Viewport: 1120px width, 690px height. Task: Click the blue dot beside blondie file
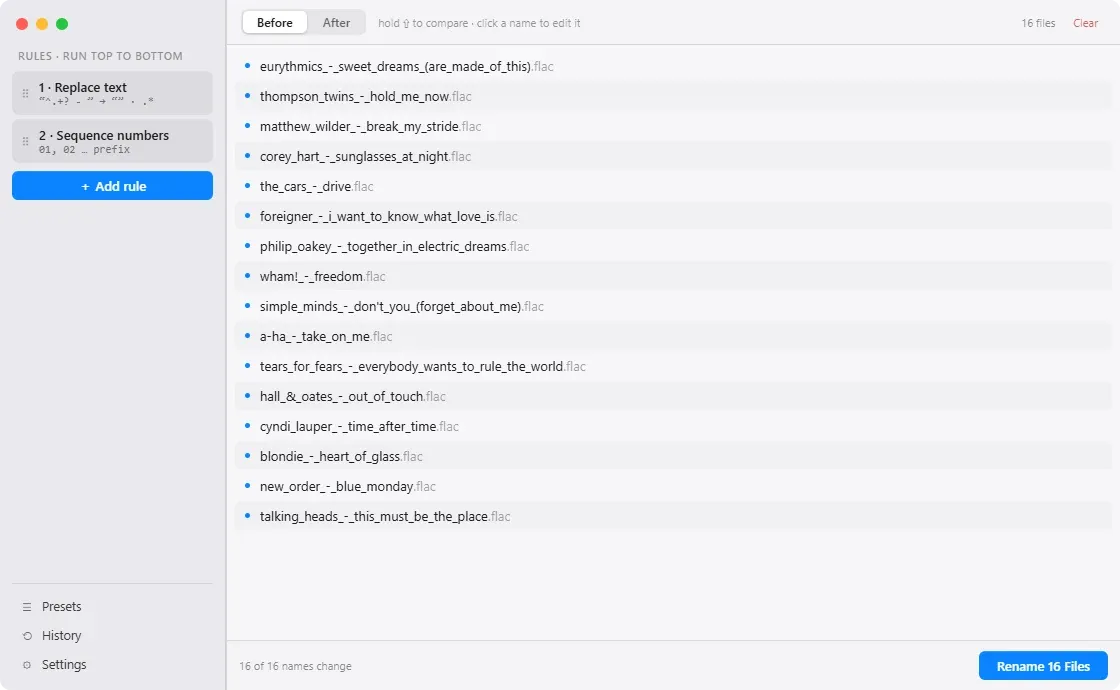pos(247,456)
